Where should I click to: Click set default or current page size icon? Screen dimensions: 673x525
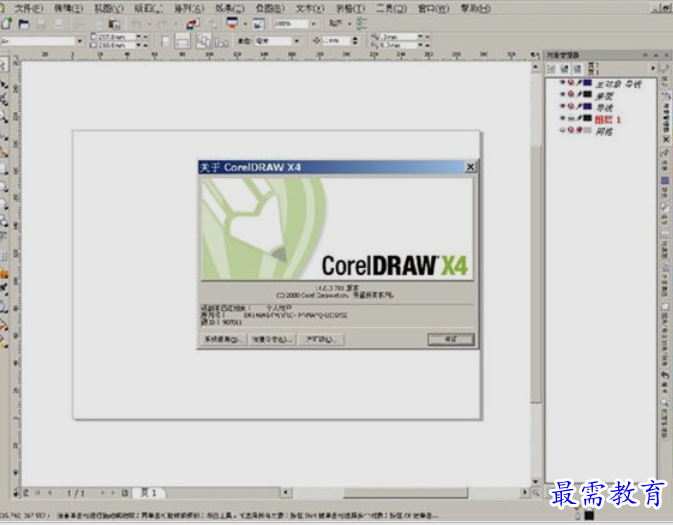(204, 41)
